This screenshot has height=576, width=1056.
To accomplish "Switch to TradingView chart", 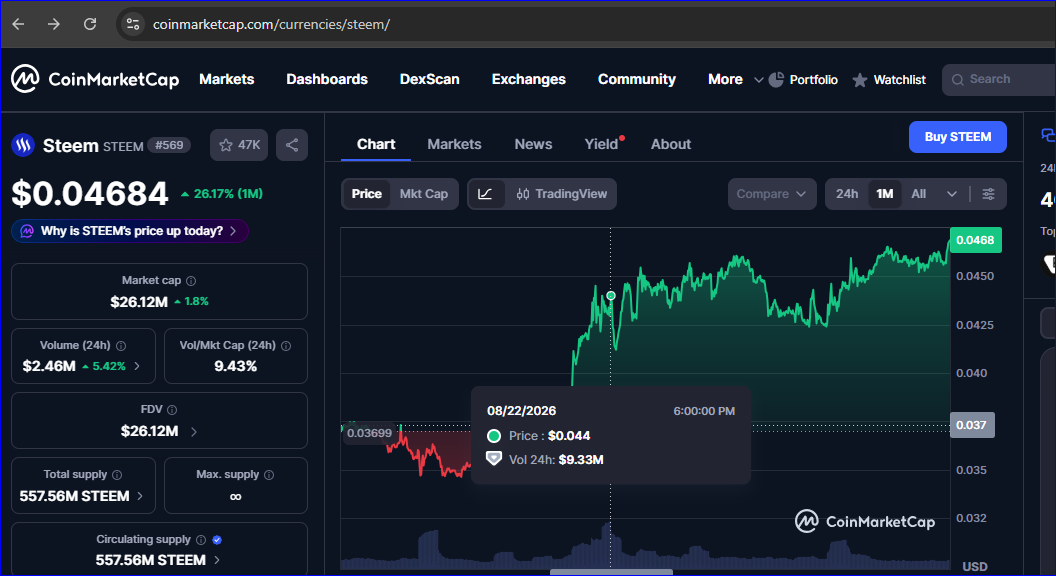I will coord(562,194).
